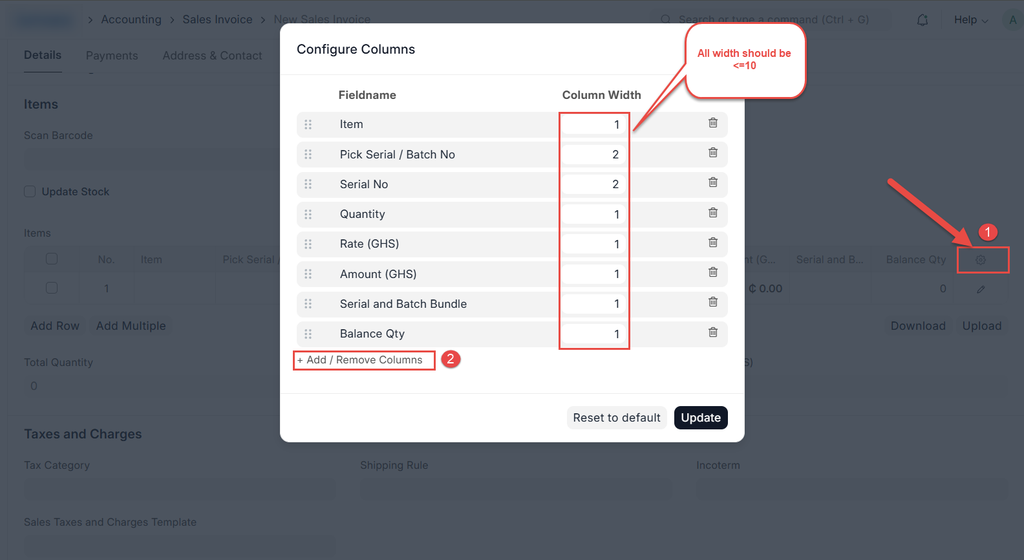Screen dimensions: 1024x560
Task: Click drag handle beside Amount (GHS)
Action: [x=308, y=274]
